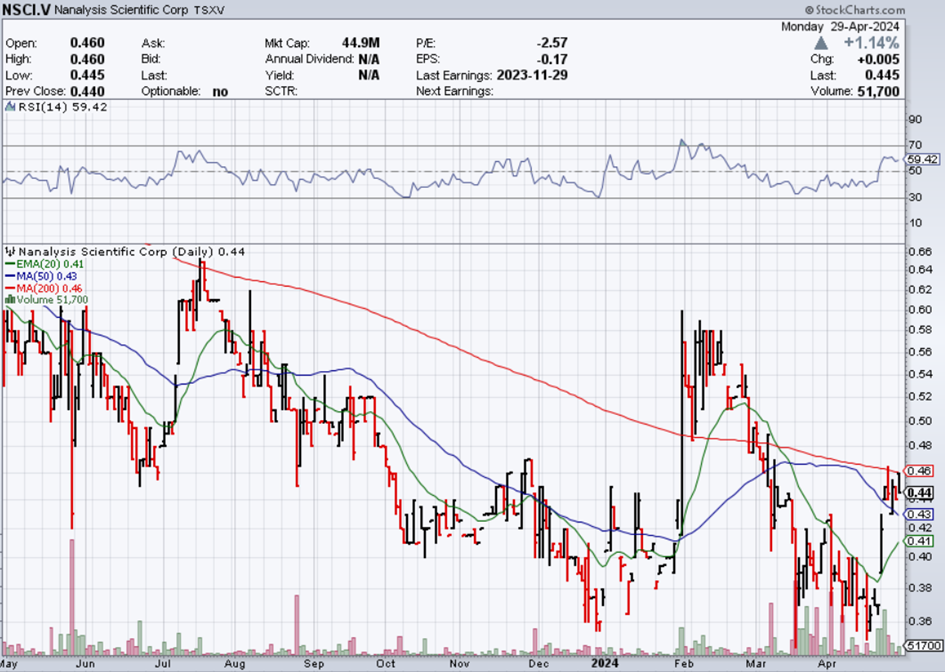Click the date Monday 29-Apr-2024
Screen dimensions: 945x672
[840, 27]
